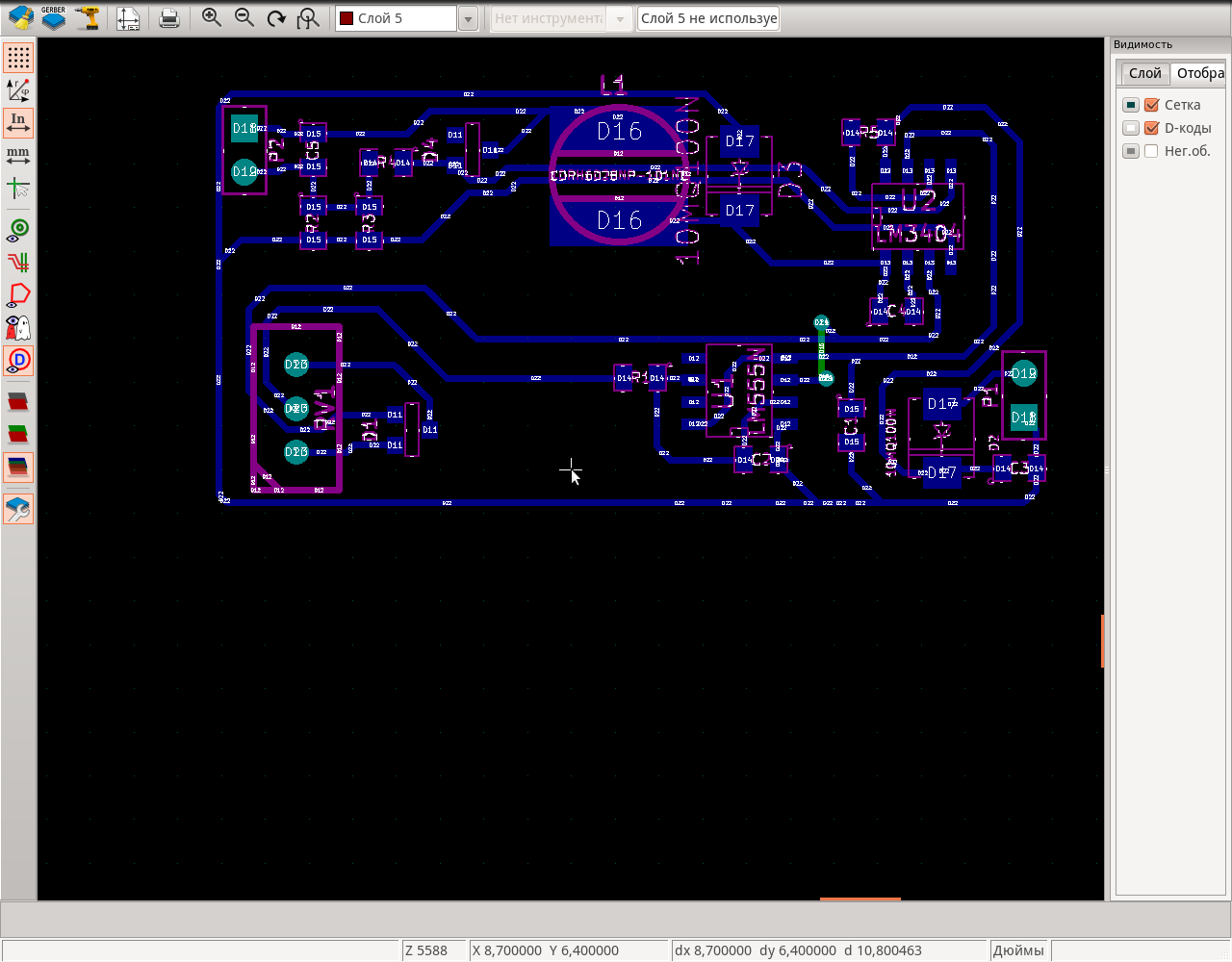Open the Слой 5 layer dropdown

coord(468,17)
